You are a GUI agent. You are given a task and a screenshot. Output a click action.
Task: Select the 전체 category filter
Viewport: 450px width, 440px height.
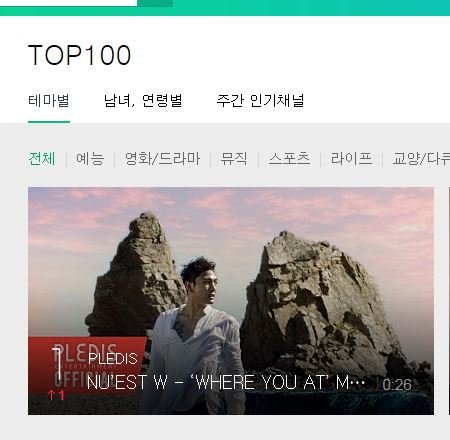coord(42,158)
